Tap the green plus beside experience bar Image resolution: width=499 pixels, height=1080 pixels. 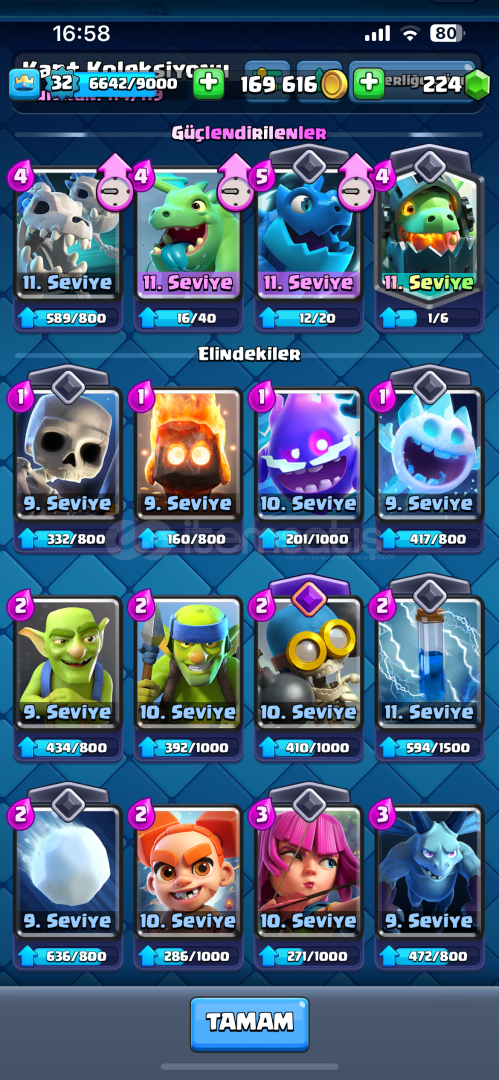pos(208,85)
